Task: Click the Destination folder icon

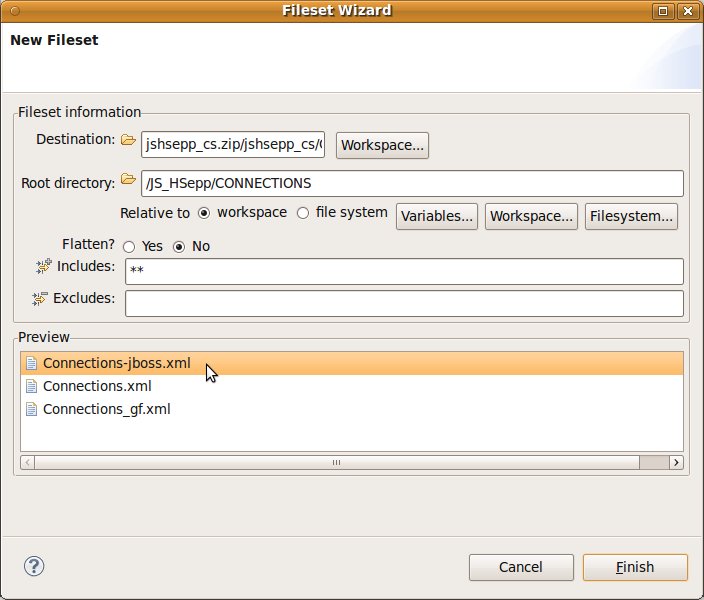Action: 128,141
